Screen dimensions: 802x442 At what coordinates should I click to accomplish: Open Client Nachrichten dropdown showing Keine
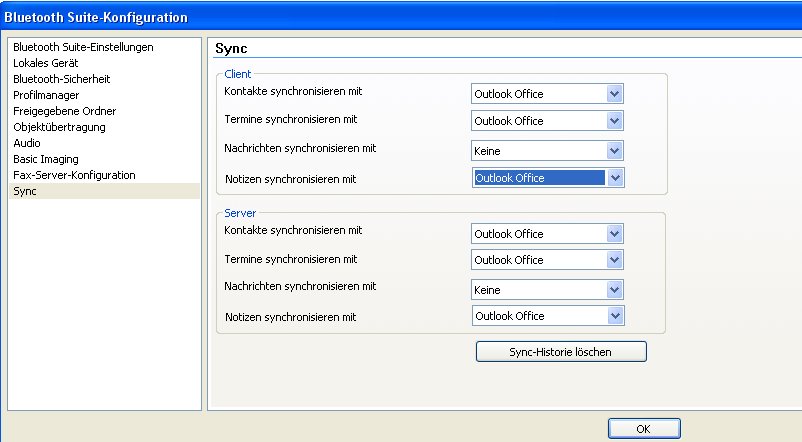pyautogui.click(x=547, y=150)
